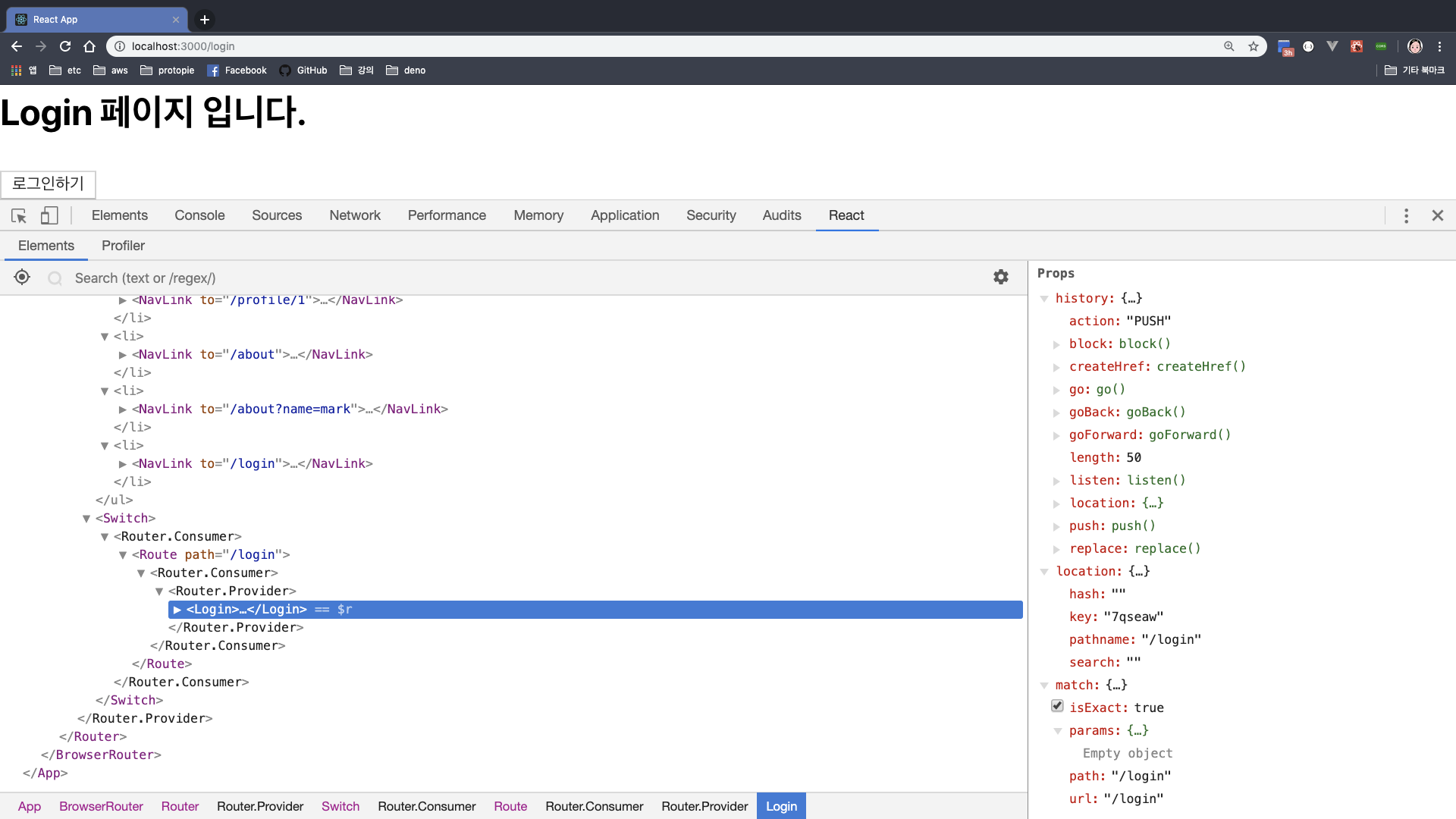Viewport: 1456px width, 819px height.
Task: Open the Console DevTools tab
Action: click(x=199, y=215)
